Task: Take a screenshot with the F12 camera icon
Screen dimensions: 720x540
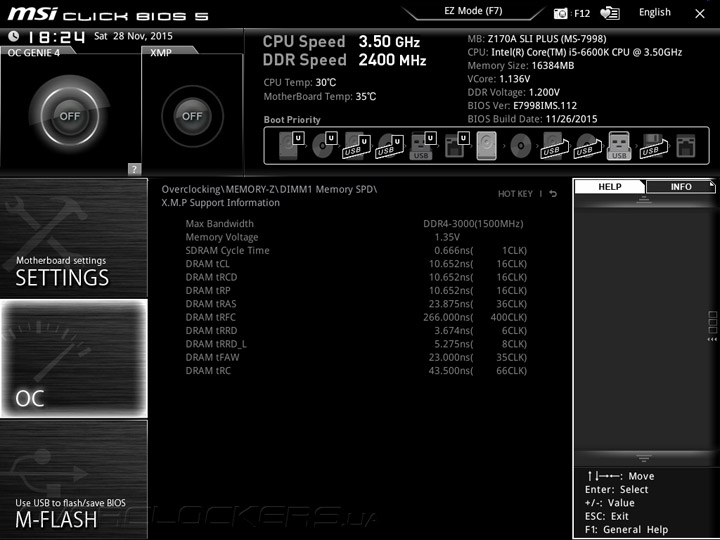Action: [x=560, y=14]
